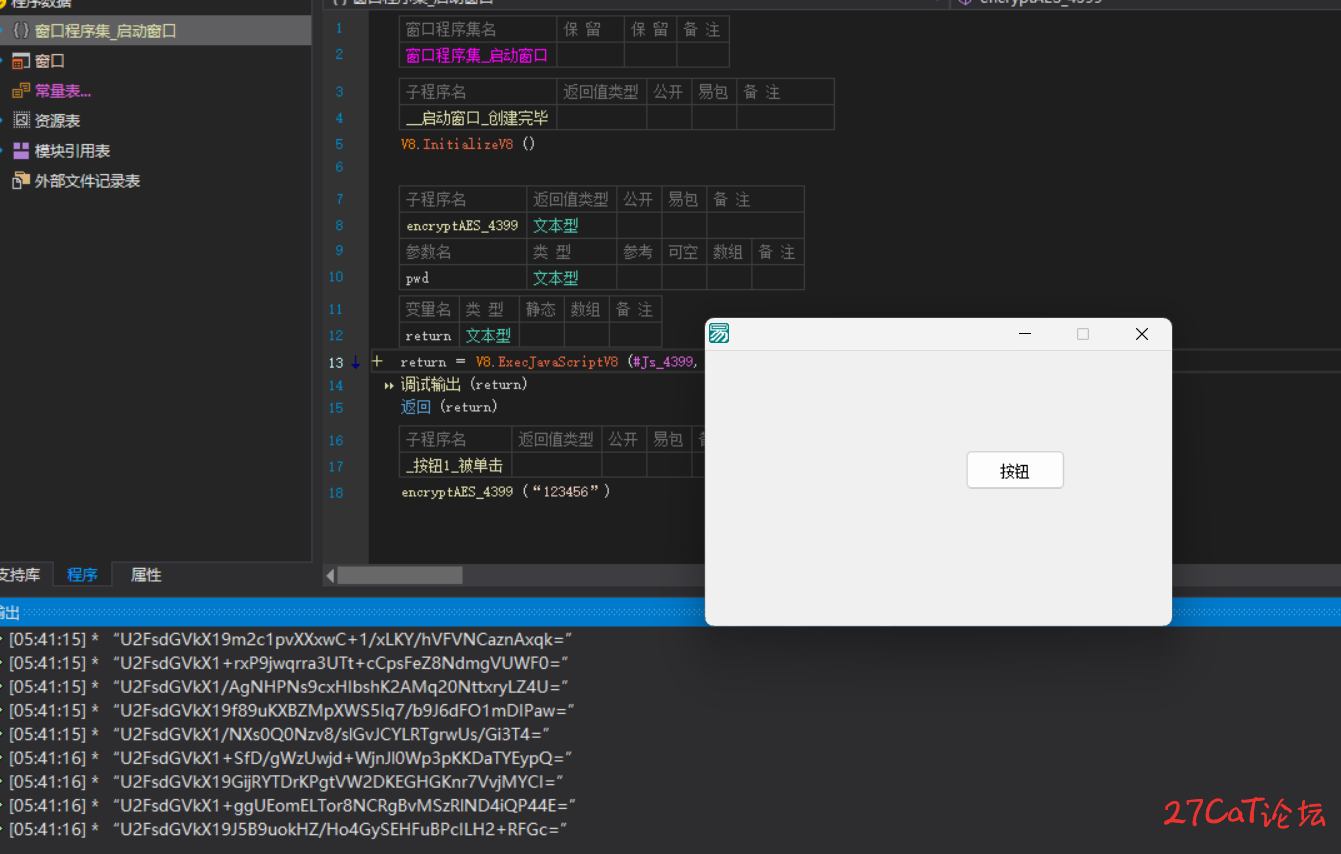
Task: Click output line ending in sIGvJCYLRTgrwUs/Gi3T4=
Action: click(280, 734)
